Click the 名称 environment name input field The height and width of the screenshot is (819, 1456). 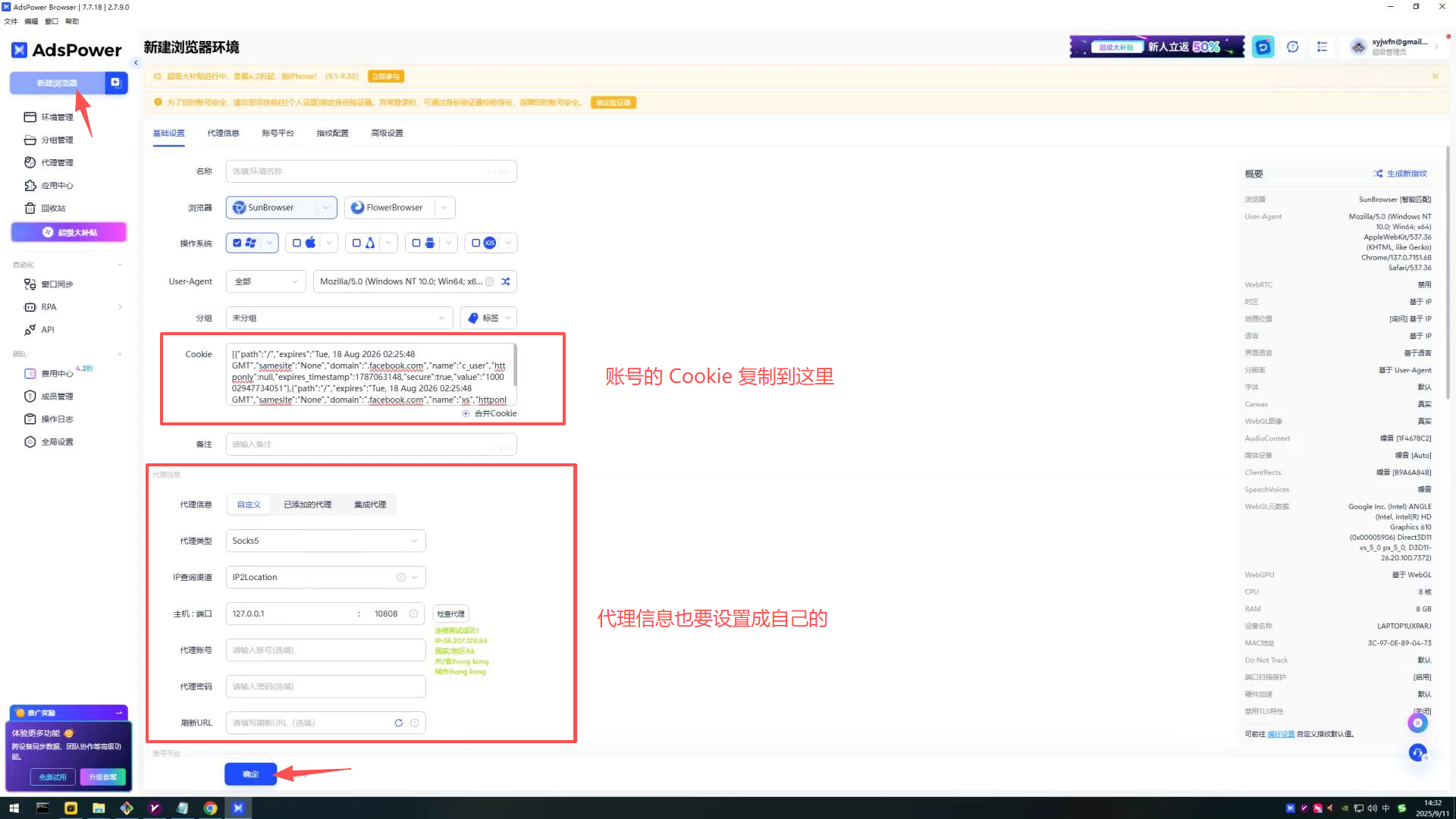click(x=370, y=171)
